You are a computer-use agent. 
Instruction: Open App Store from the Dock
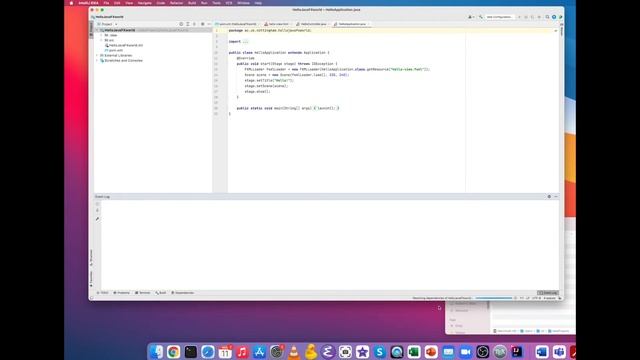(x=259, y=352)
